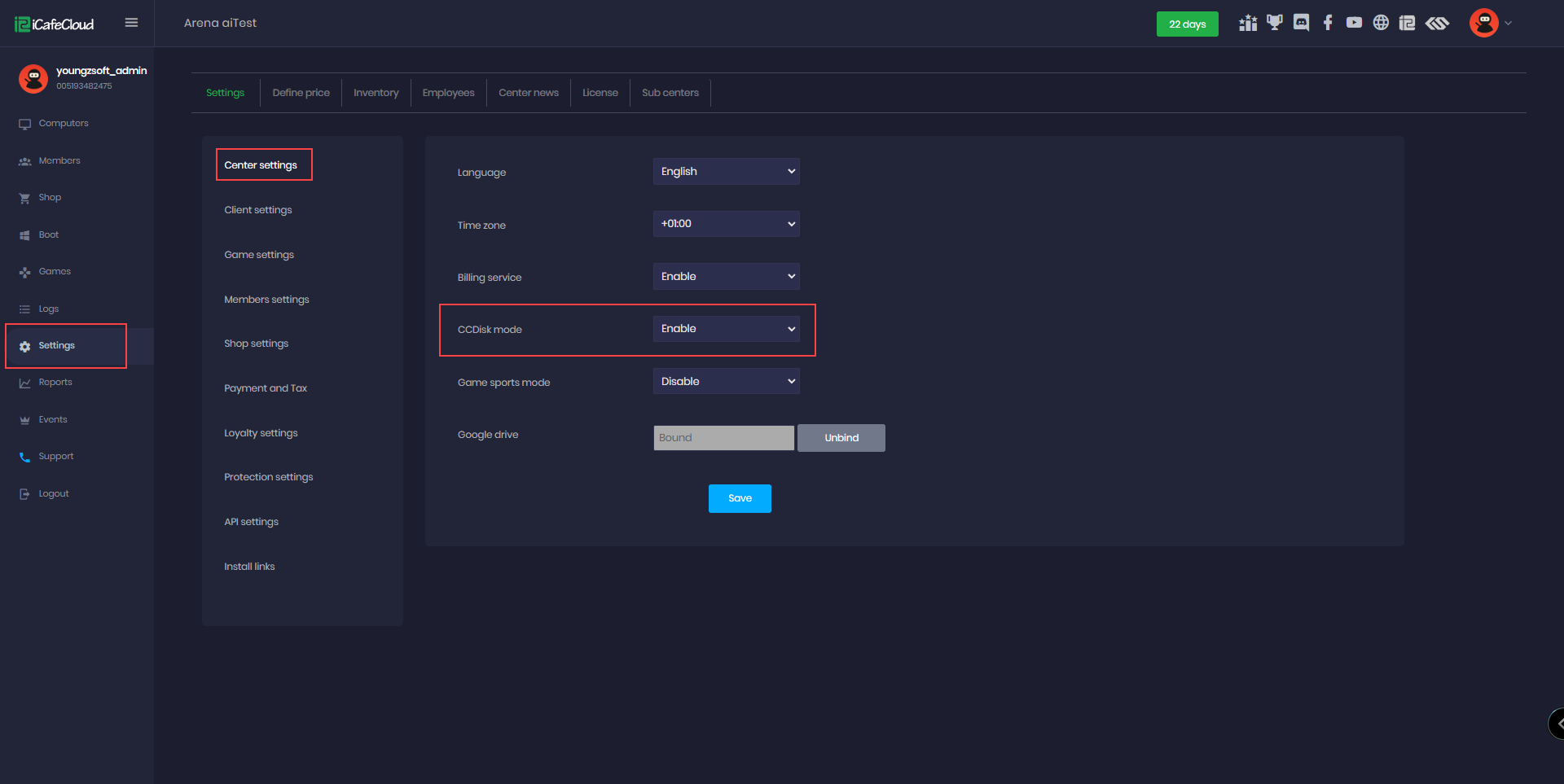
Task: Toggle the hamburger sidebar menu
Action: click(131, 23)
